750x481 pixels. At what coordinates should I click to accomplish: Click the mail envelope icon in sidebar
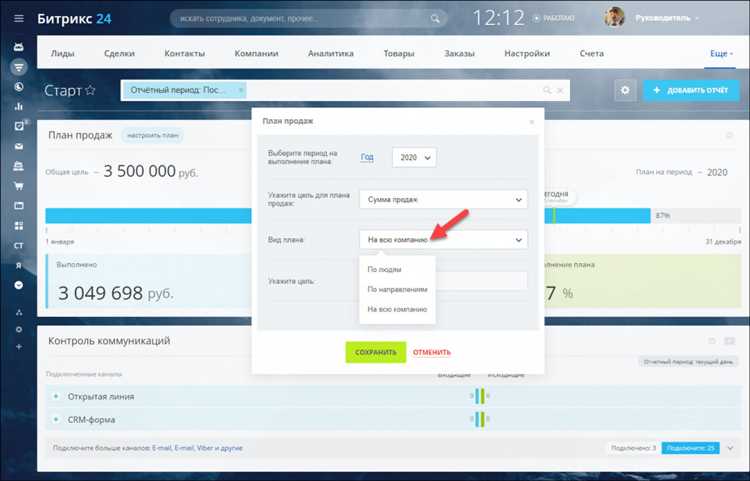19,146
